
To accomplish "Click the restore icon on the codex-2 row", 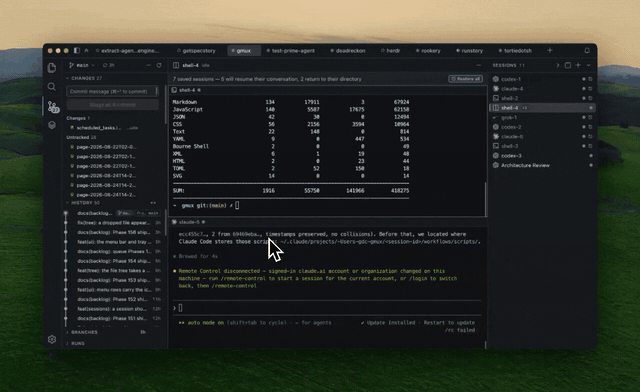I will click(x=590, y=127).
